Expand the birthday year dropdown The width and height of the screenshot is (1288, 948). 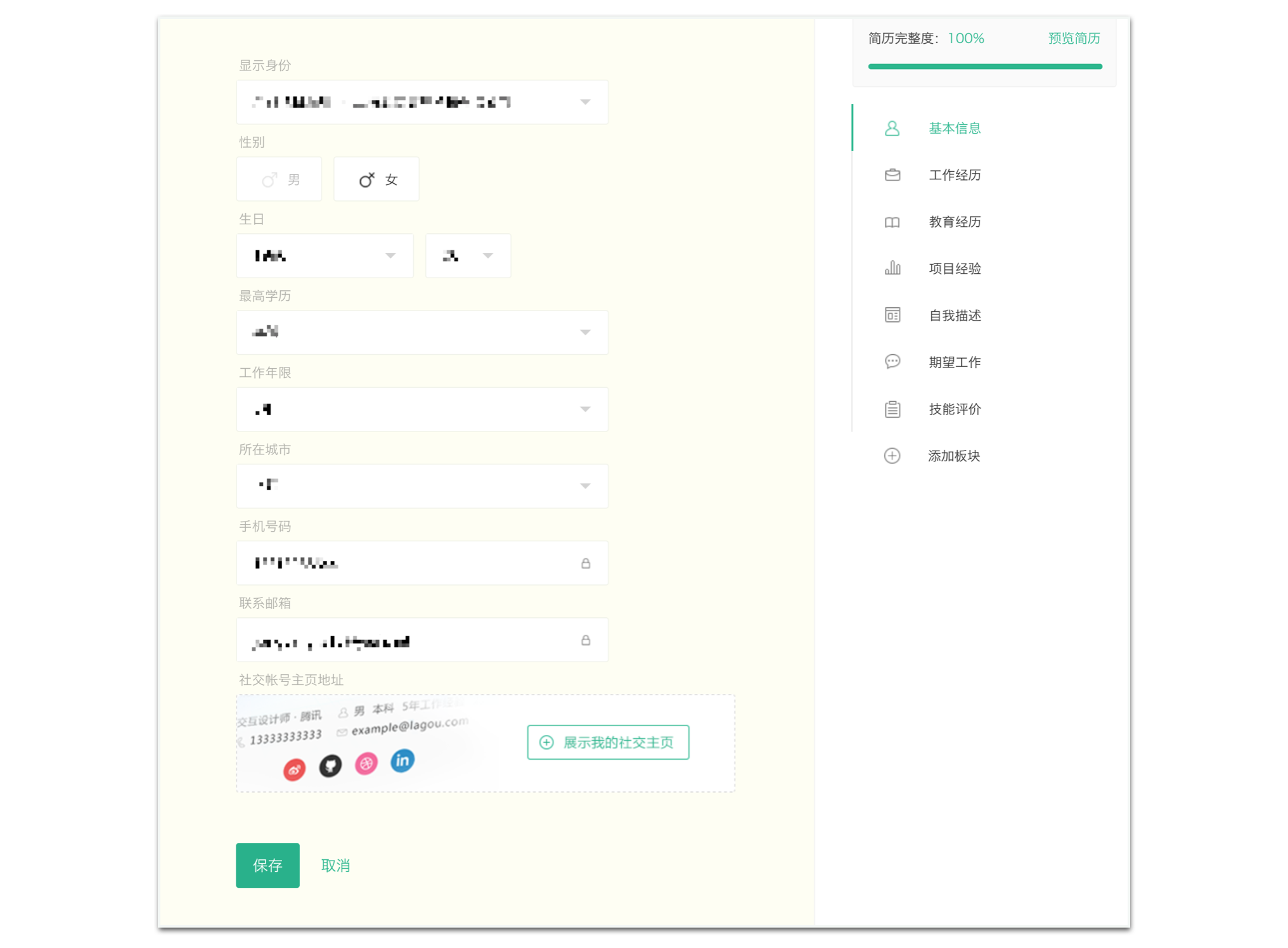325,255
